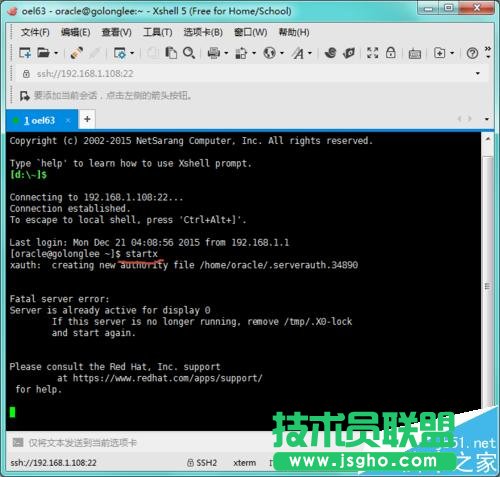
Task: Add a new tab with the plus button
Action: (x=87, y=119)
